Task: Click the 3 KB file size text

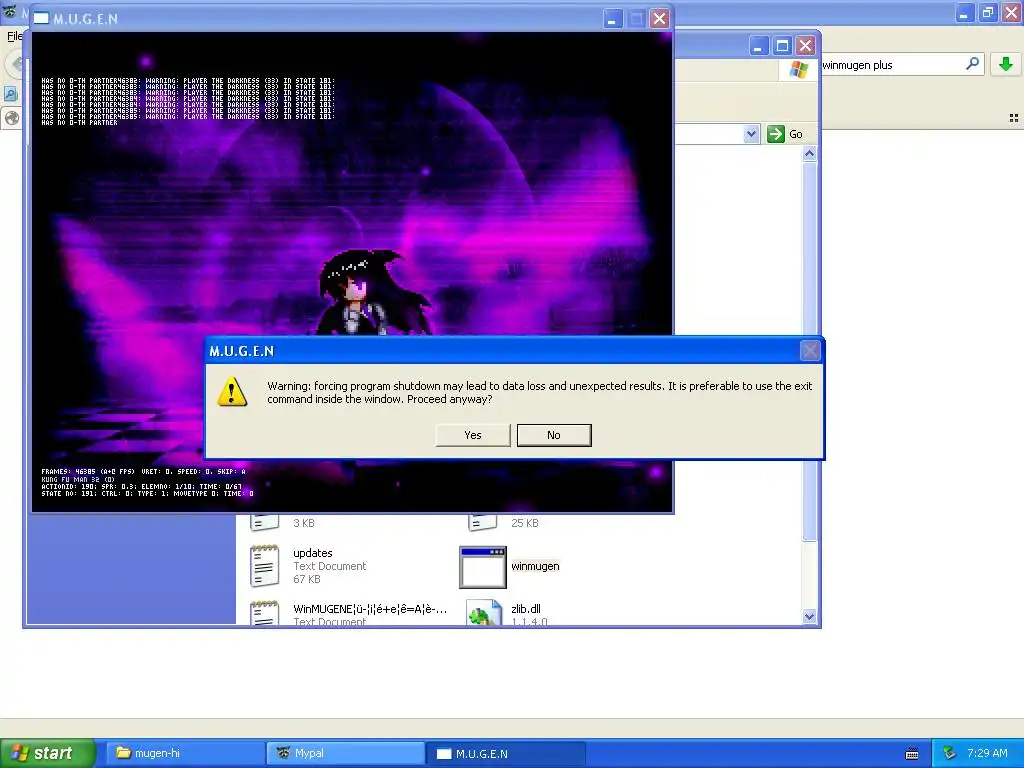Action: pyautogui.click(x=304, y=523)
